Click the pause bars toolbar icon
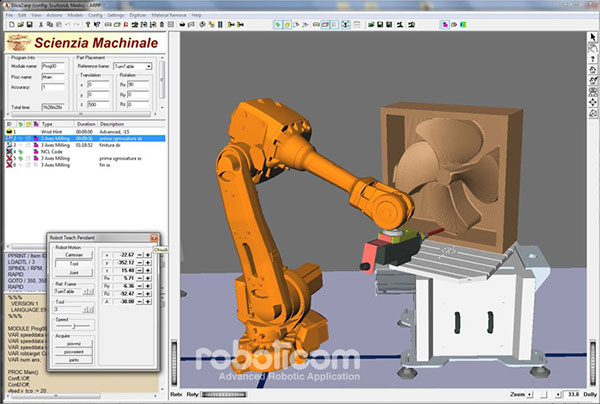Image resolution: width=600 pixels, height=404 pixels. [x=220, y=25]
